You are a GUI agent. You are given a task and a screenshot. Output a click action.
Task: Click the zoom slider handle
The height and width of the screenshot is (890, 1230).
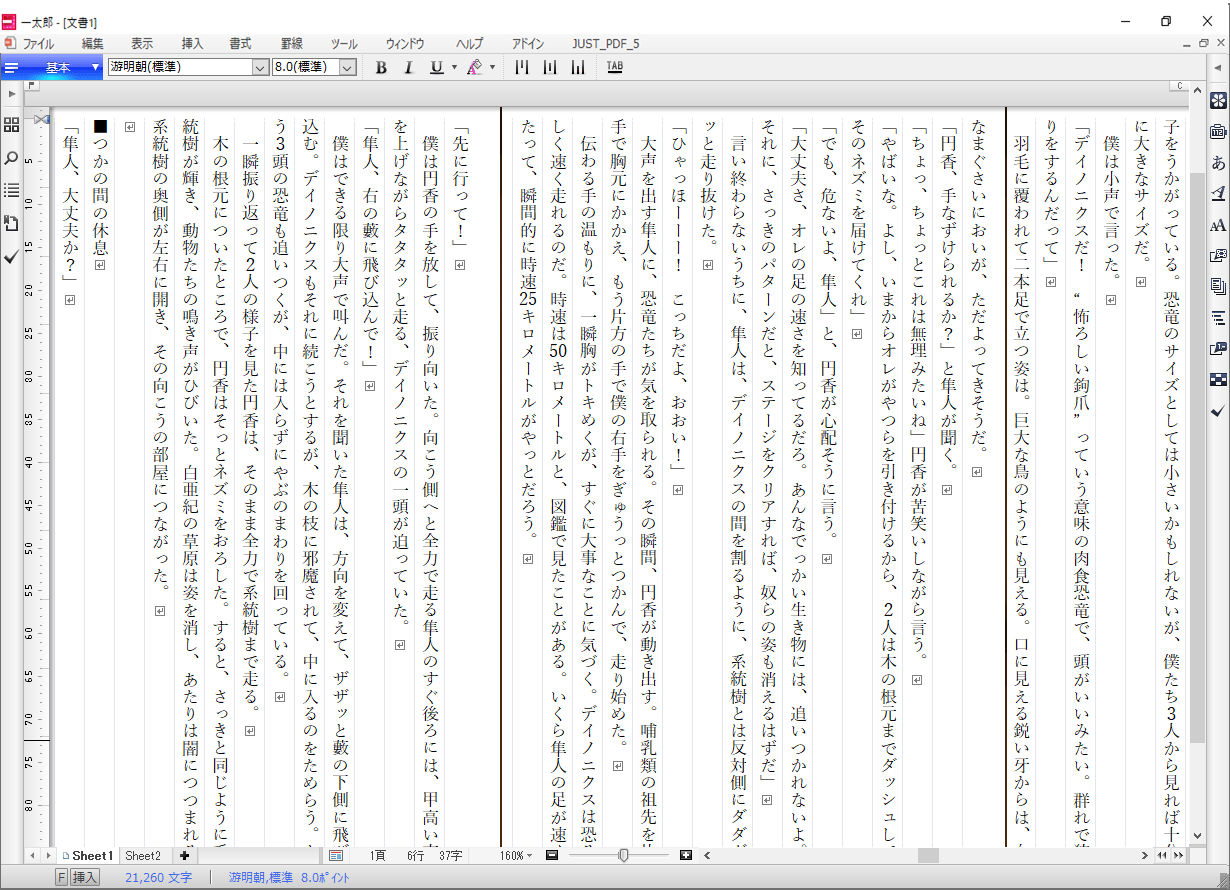(x=623, y=856)
